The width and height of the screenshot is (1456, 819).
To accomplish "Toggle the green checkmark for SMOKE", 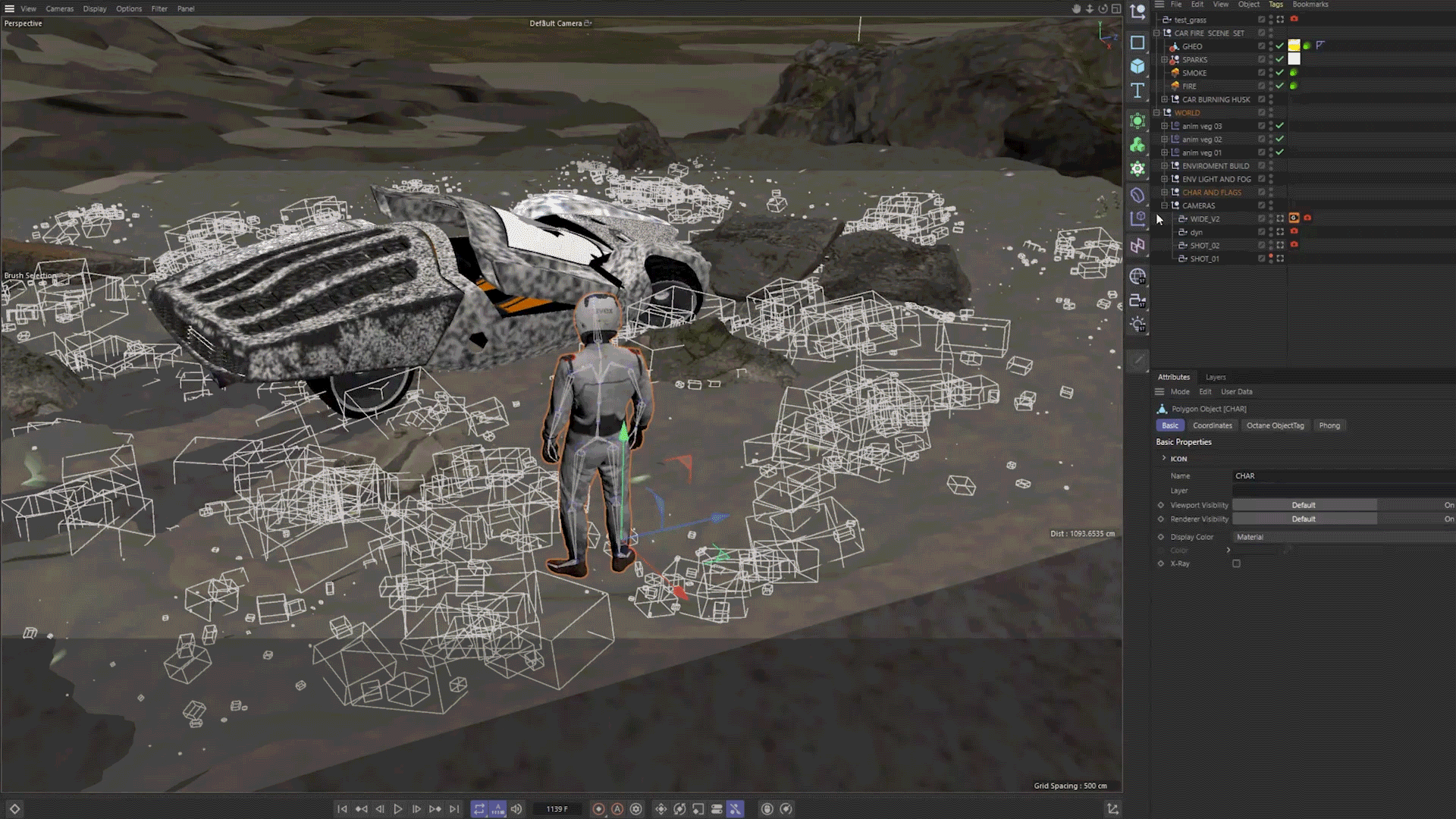I will tap(1280, 73).
